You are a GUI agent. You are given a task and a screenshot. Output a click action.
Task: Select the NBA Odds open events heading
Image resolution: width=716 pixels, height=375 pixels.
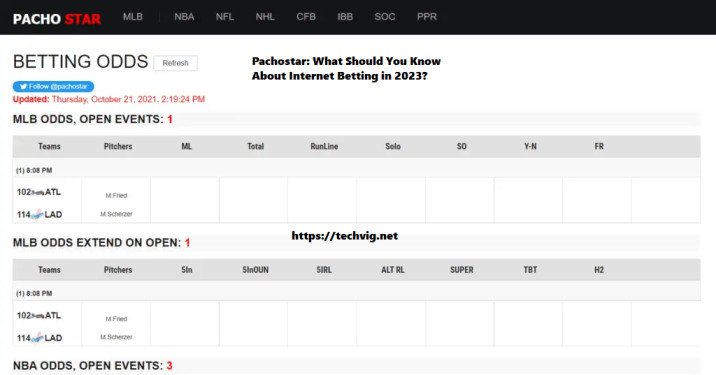point(93,365)
